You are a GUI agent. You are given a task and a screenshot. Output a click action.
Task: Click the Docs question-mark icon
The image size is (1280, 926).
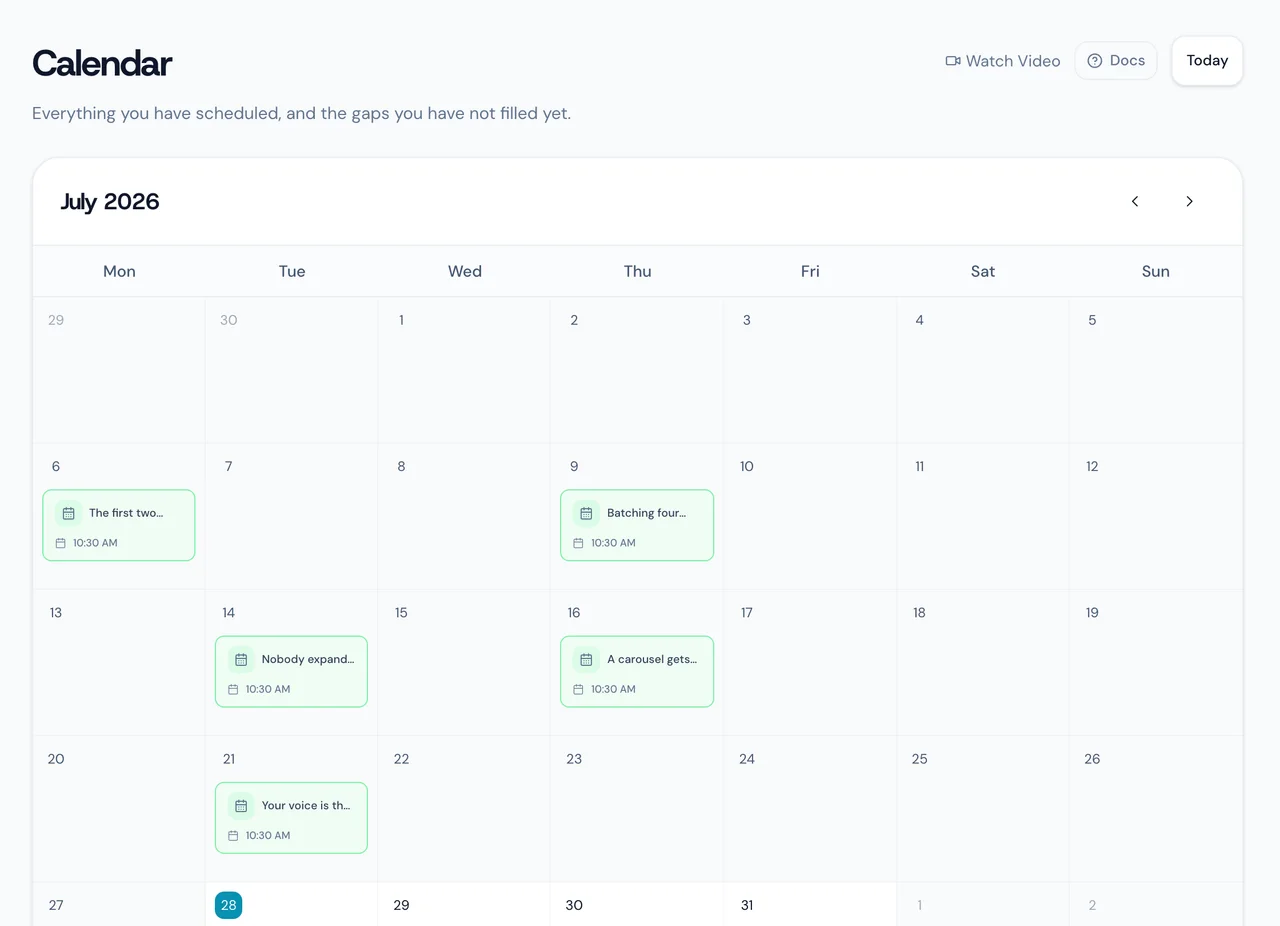(1095, 61)
